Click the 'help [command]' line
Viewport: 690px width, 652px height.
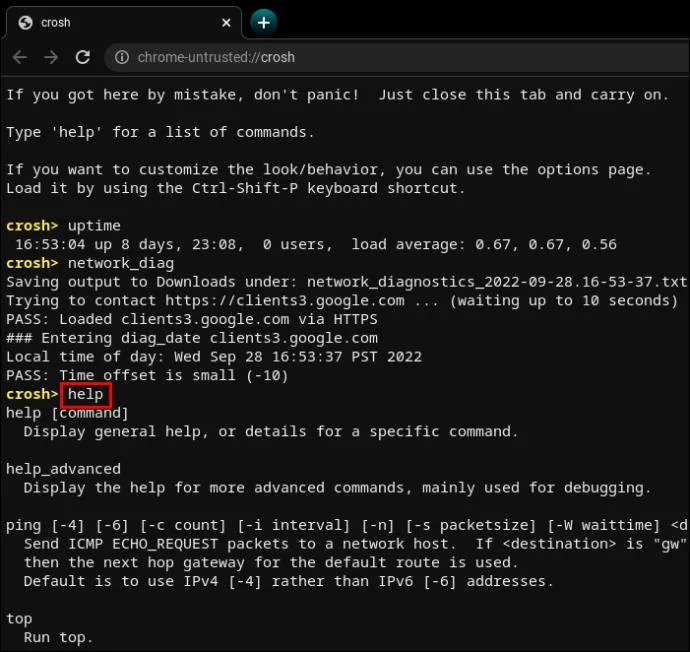(x=67, y=413)
